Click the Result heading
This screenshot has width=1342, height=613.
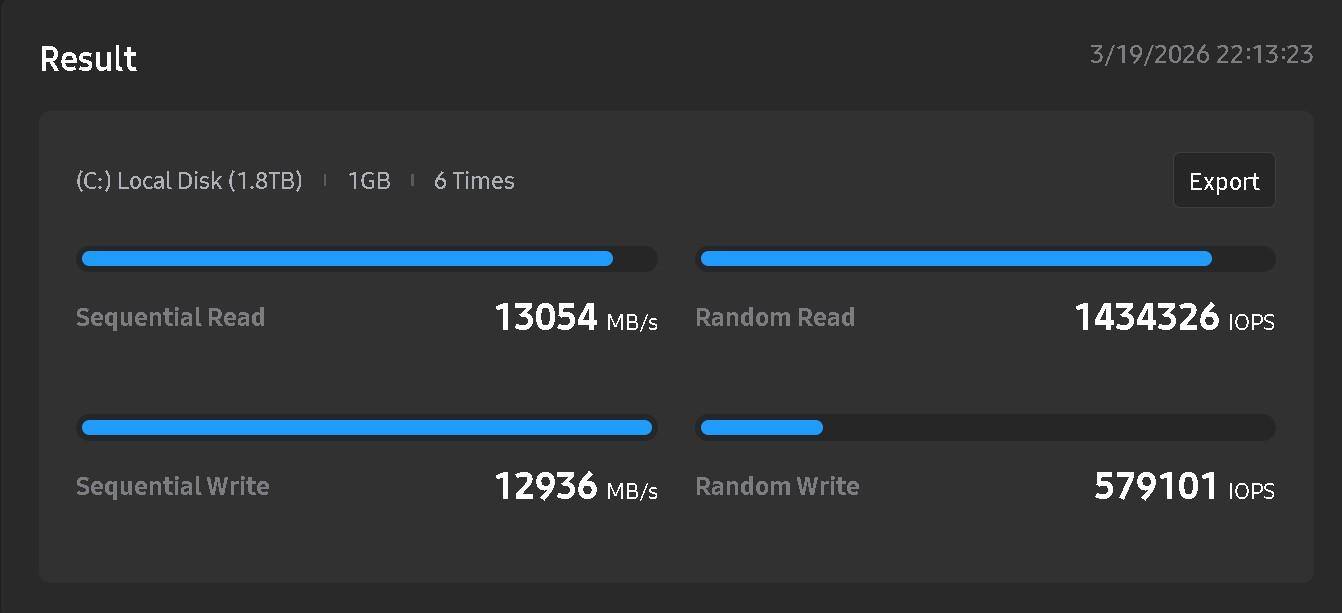click(x=88, y=59)
